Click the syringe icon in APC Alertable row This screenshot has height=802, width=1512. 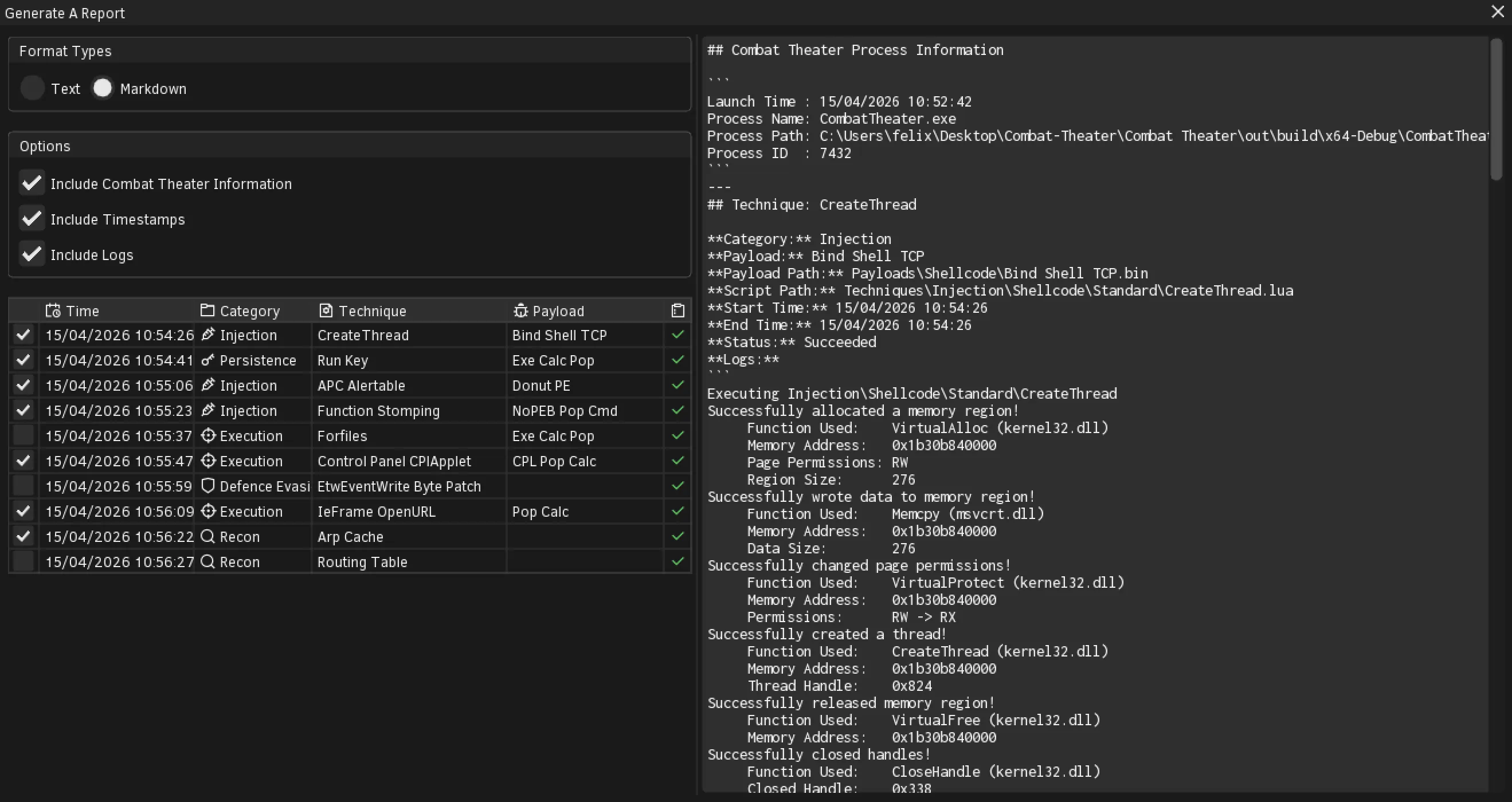208,385
